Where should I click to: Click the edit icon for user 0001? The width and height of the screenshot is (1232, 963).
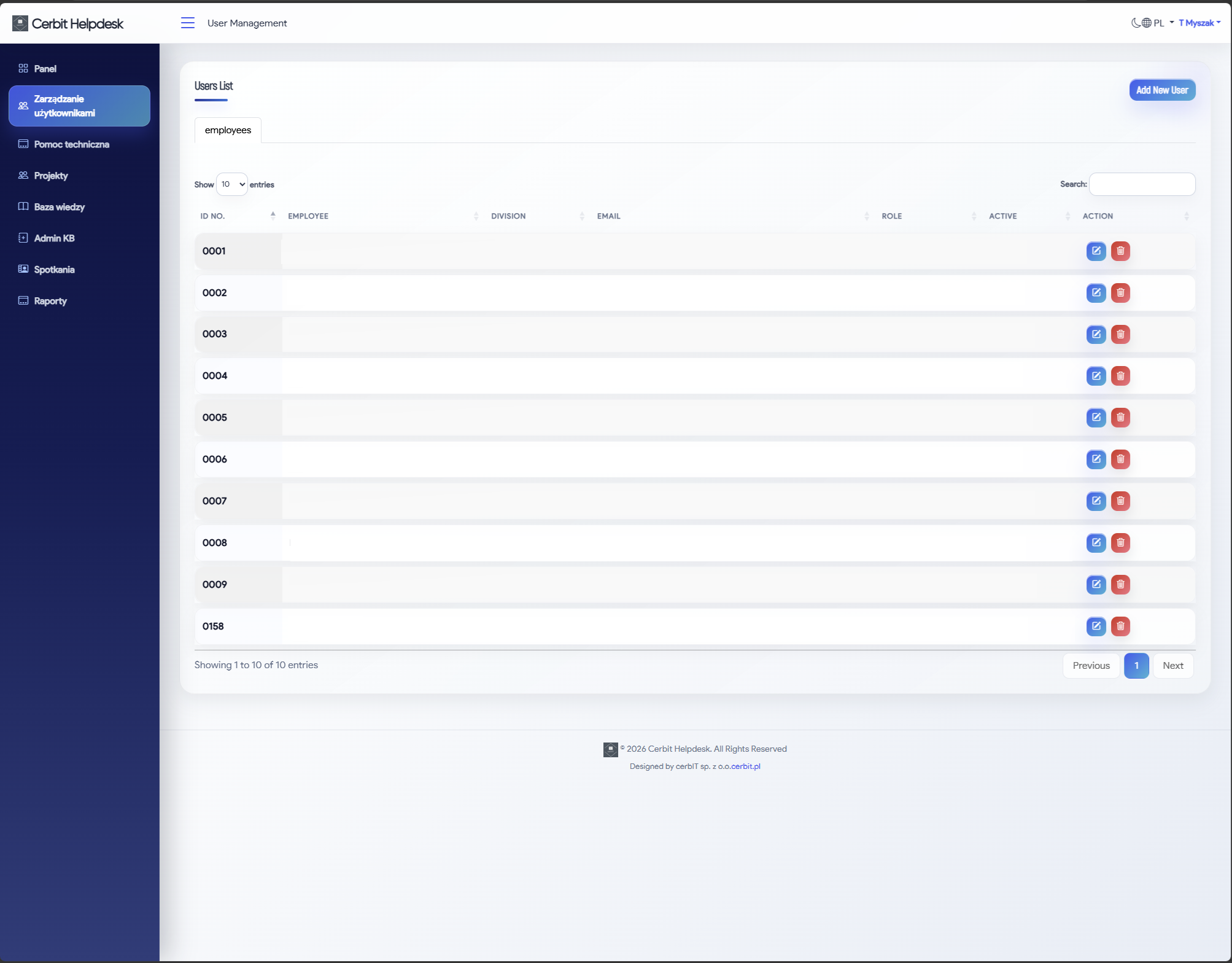(1096, 251)
